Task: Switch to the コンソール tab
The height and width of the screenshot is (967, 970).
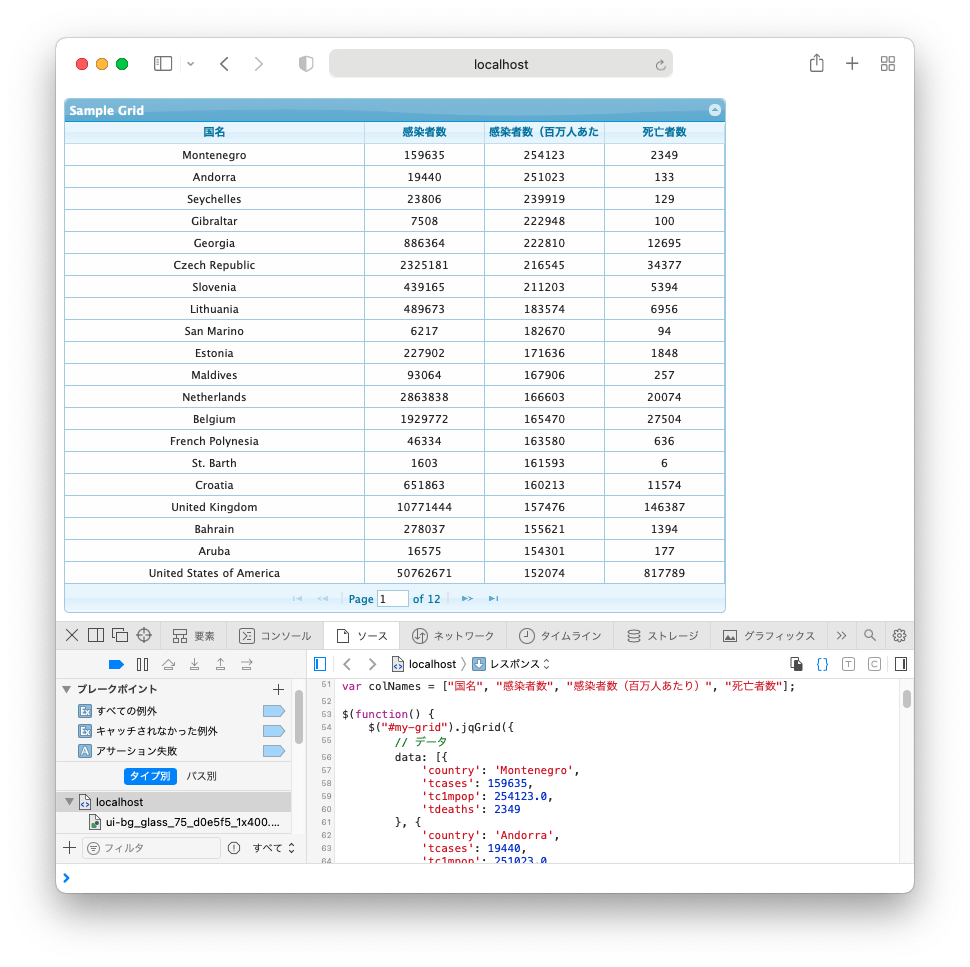Action: coord(275,636)
